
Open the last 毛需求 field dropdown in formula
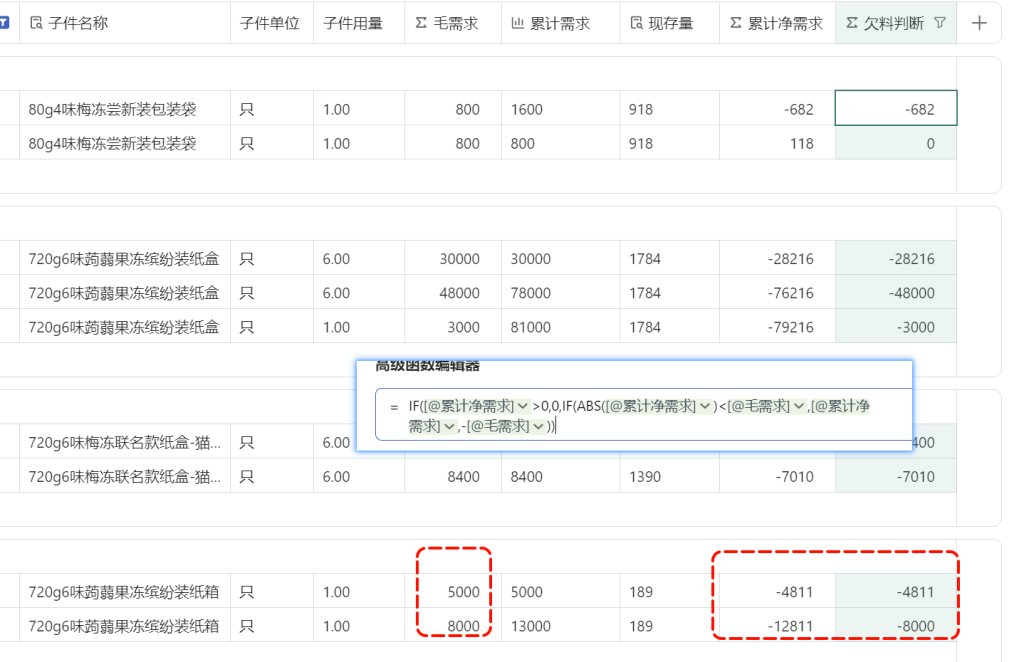click(x=538, y=426)
